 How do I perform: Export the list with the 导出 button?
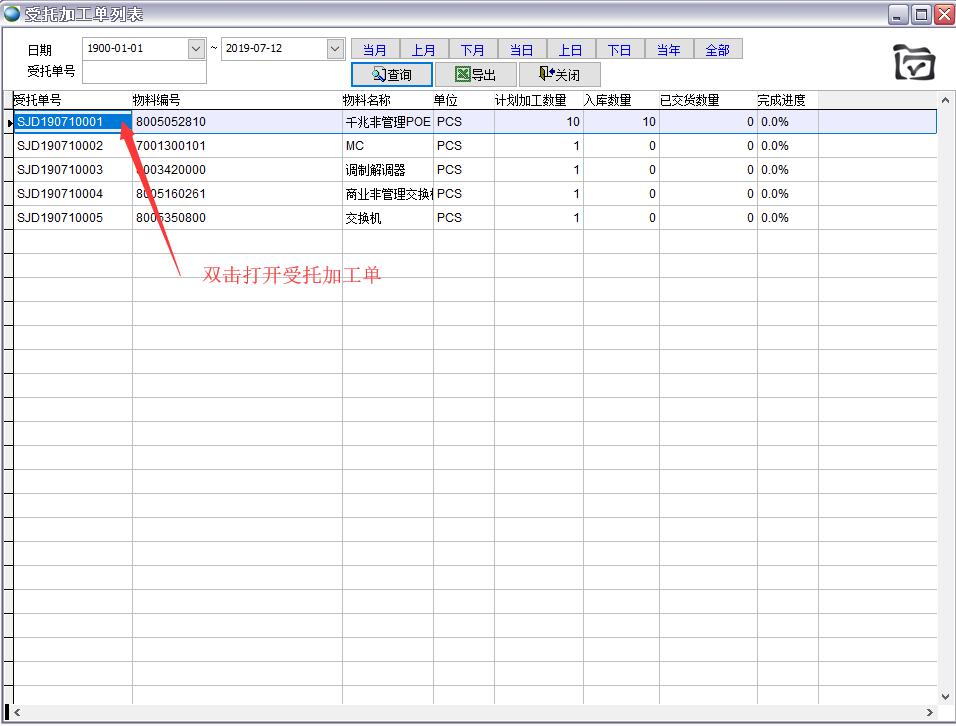[x=475, y=74]
